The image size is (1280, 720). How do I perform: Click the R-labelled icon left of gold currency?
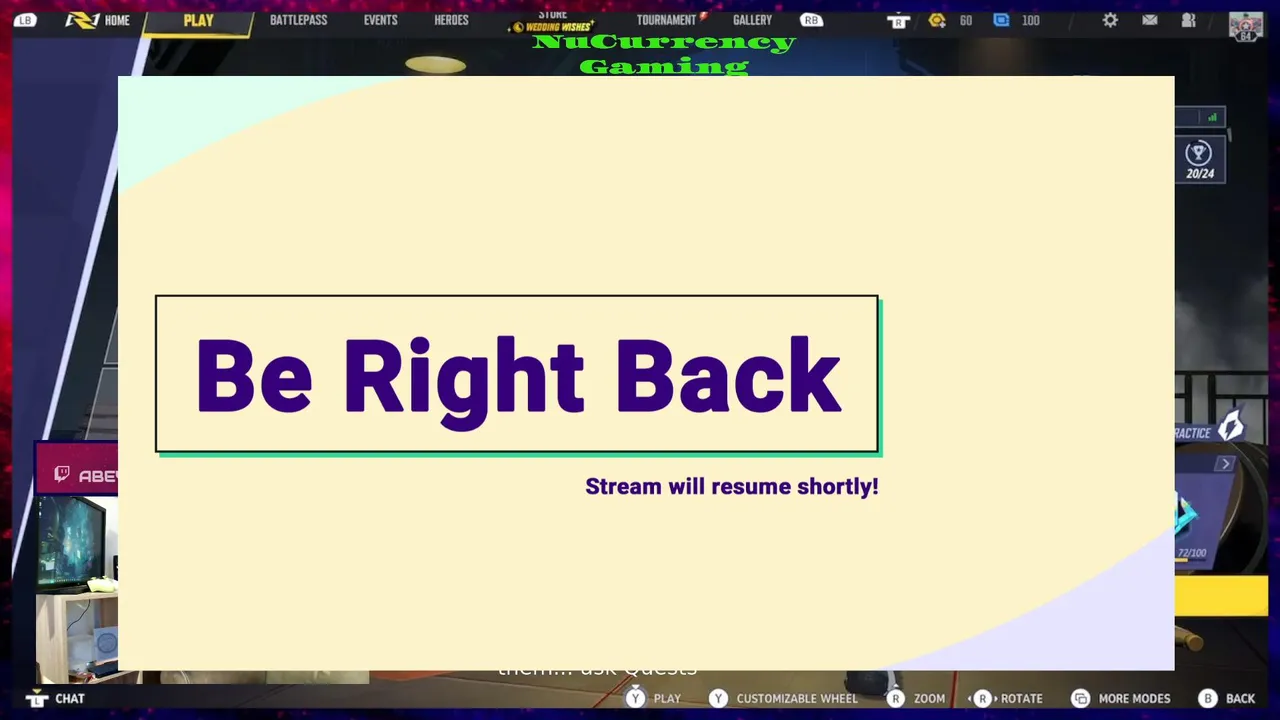tap(898, 20)
